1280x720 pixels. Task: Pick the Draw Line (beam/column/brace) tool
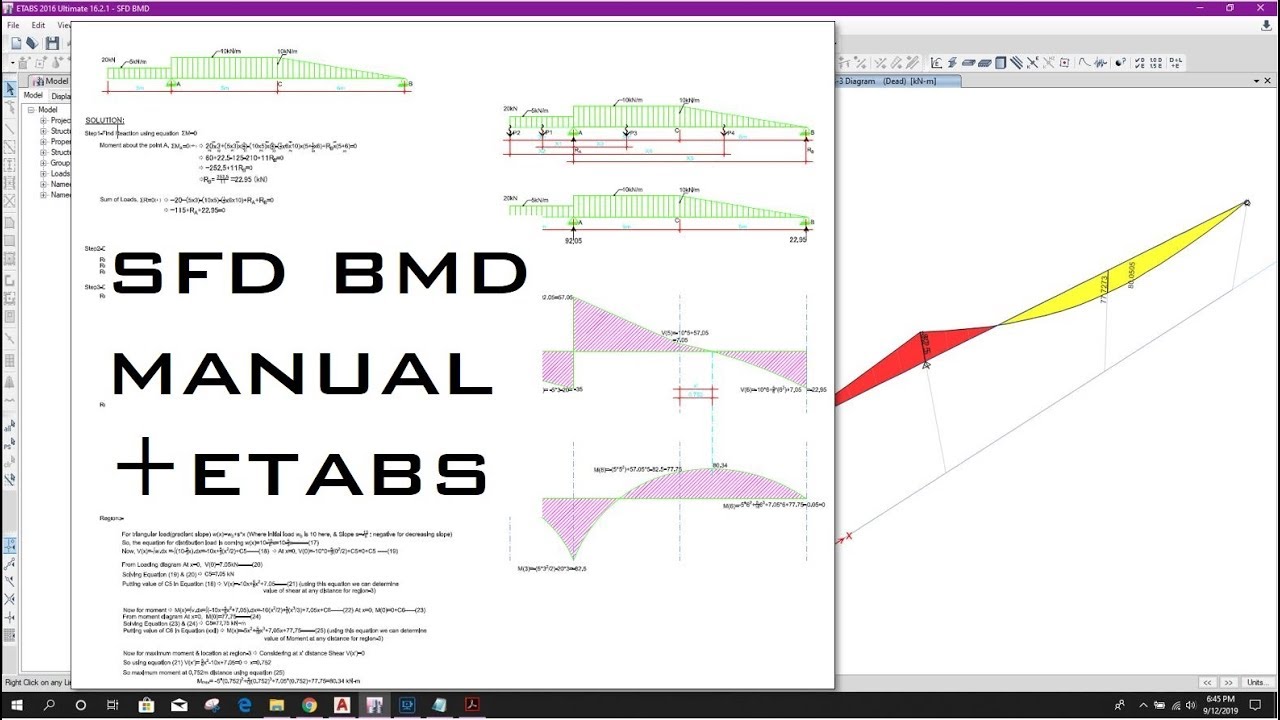click(x=10, y=129)
